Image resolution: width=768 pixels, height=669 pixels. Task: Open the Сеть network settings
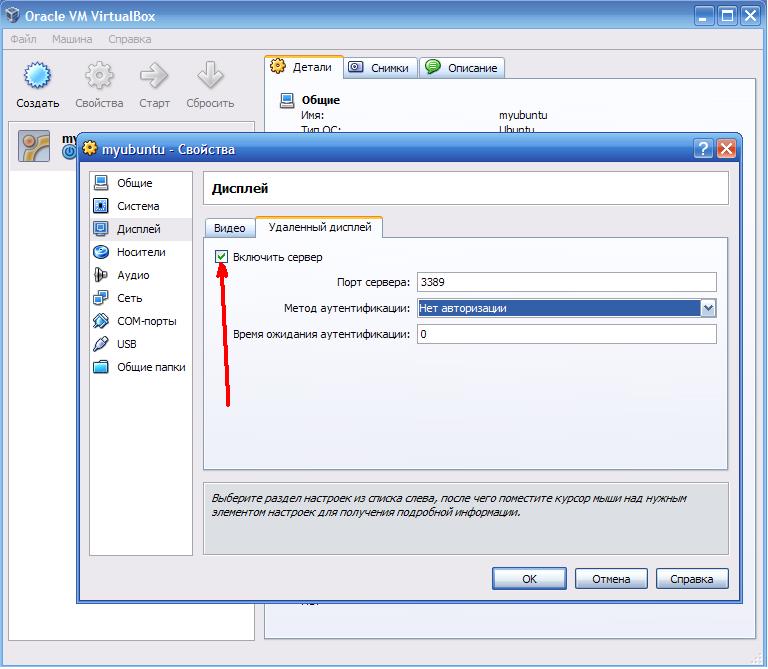tap(141, 298)
